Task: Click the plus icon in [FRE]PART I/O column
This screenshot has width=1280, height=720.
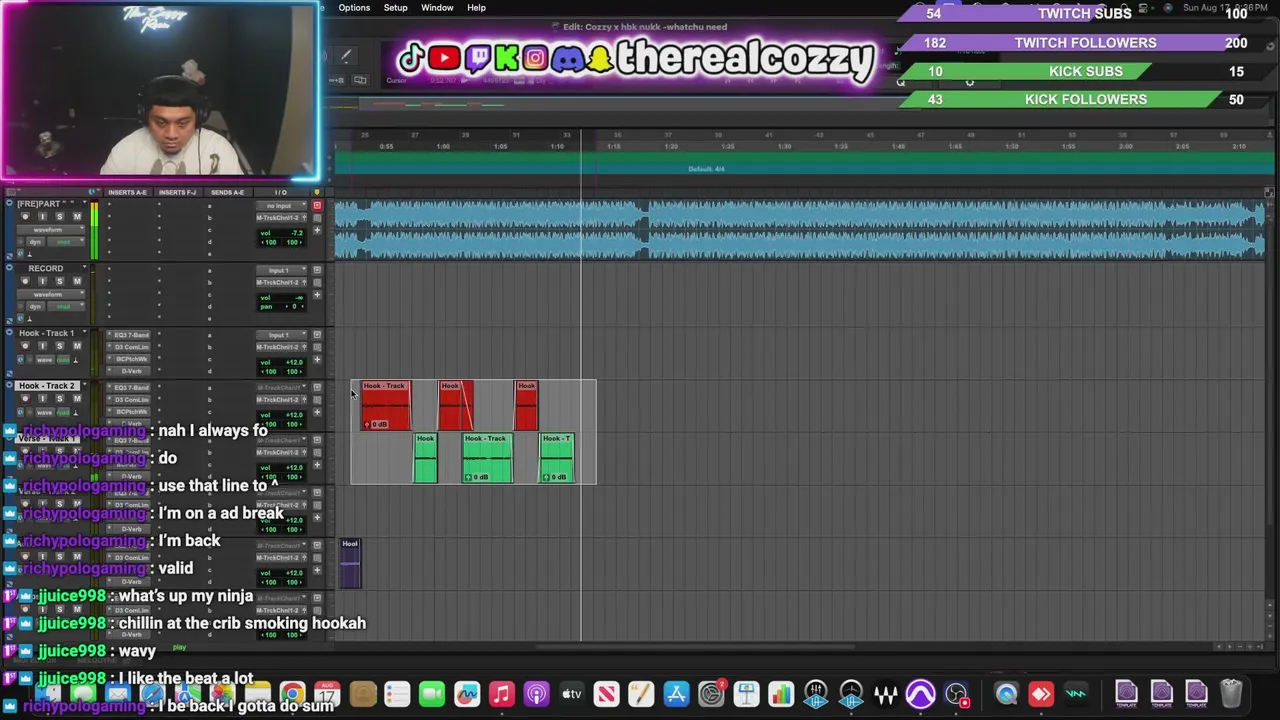Action: [317, 230]
